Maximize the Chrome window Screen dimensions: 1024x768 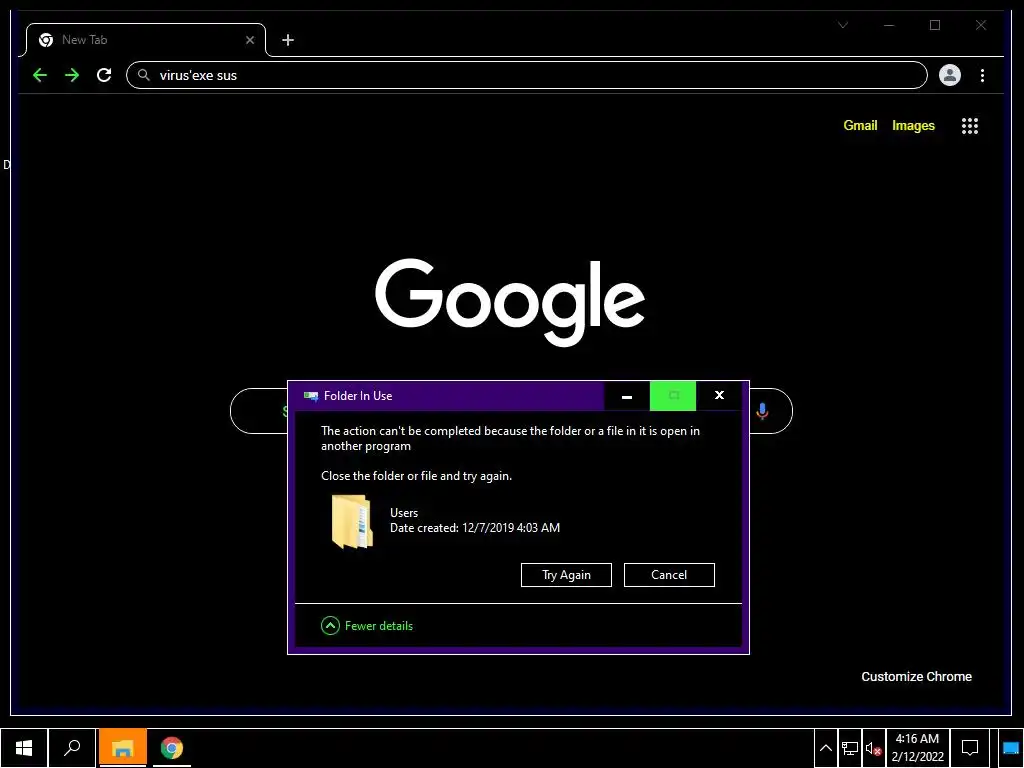pos(935,25)
